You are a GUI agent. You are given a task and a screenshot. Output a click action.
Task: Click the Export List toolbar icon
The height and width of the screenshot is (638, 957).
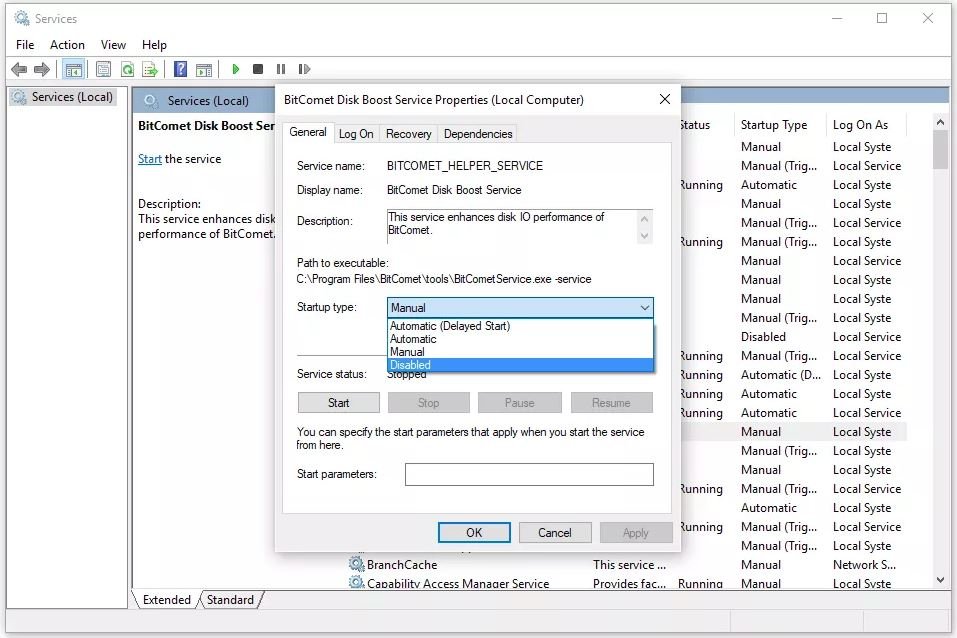point(150,69)
